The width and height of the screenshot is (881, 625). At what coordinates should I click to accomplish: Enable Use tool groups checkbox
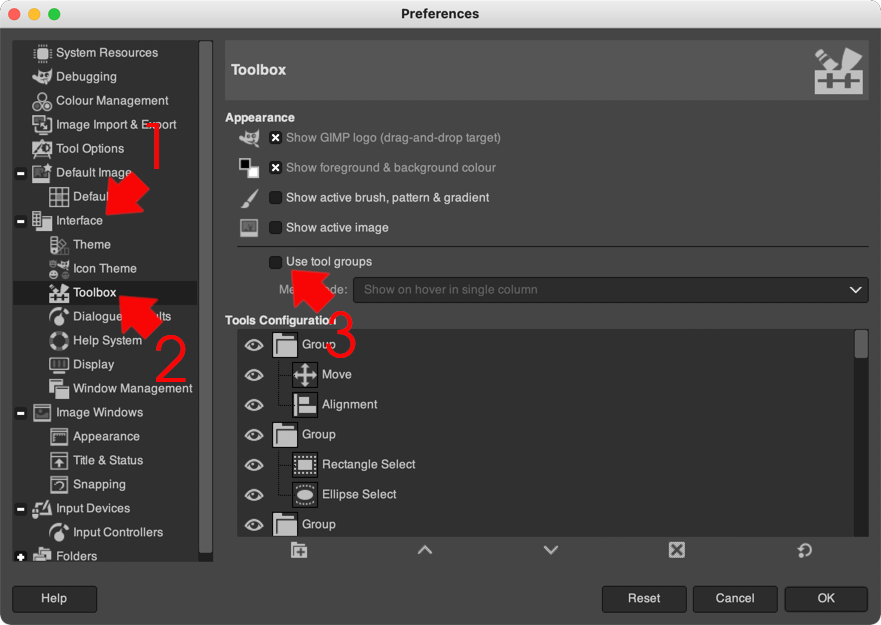[x=275, y=262]
